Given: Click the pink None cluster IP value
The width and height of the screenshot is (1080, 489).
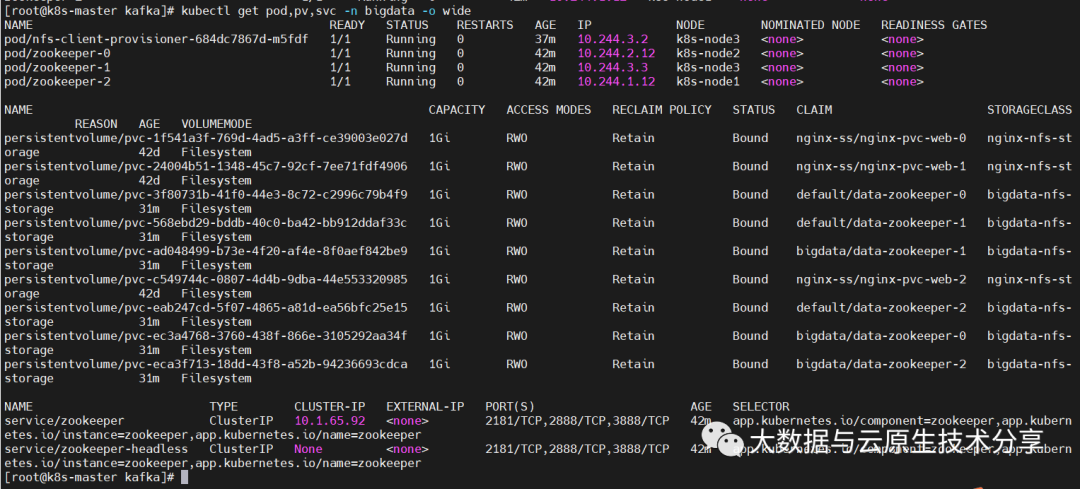Looking at the screenshot, I should point(308,449).
